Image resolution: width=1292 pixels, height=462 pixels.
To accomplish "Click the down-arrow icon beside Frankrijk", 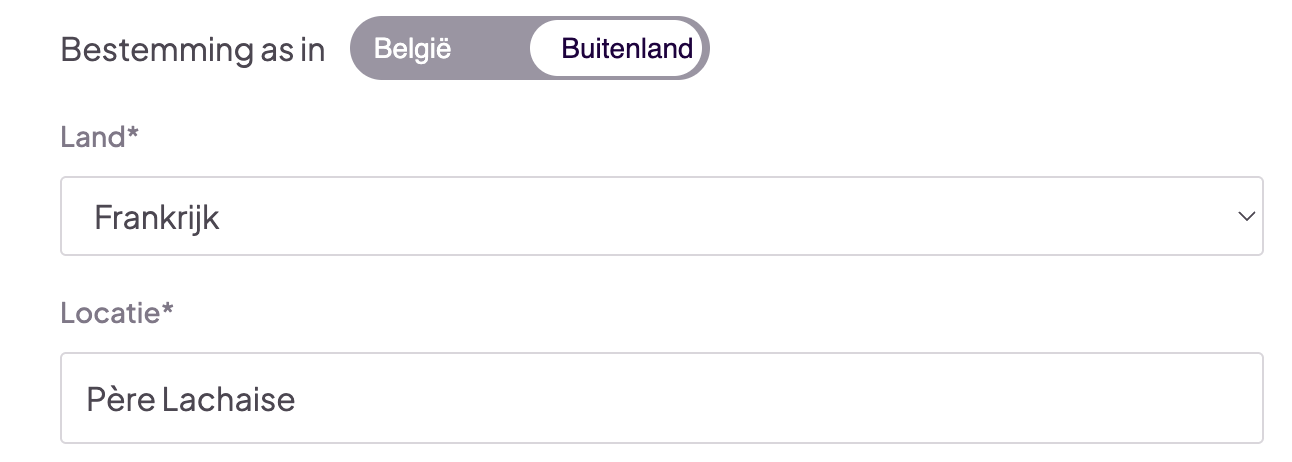I will [x=1245, y=216].
